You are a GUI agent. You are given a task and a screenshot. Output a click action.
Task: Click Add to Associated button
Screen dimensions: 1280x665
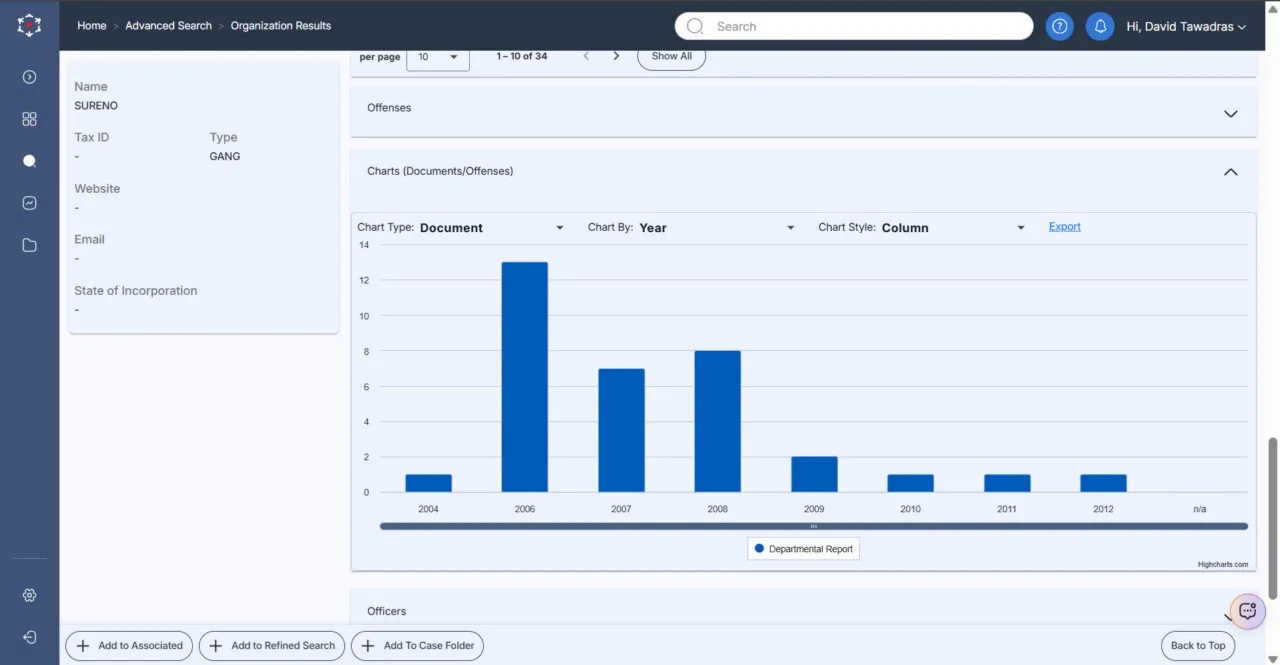(130, 646)
